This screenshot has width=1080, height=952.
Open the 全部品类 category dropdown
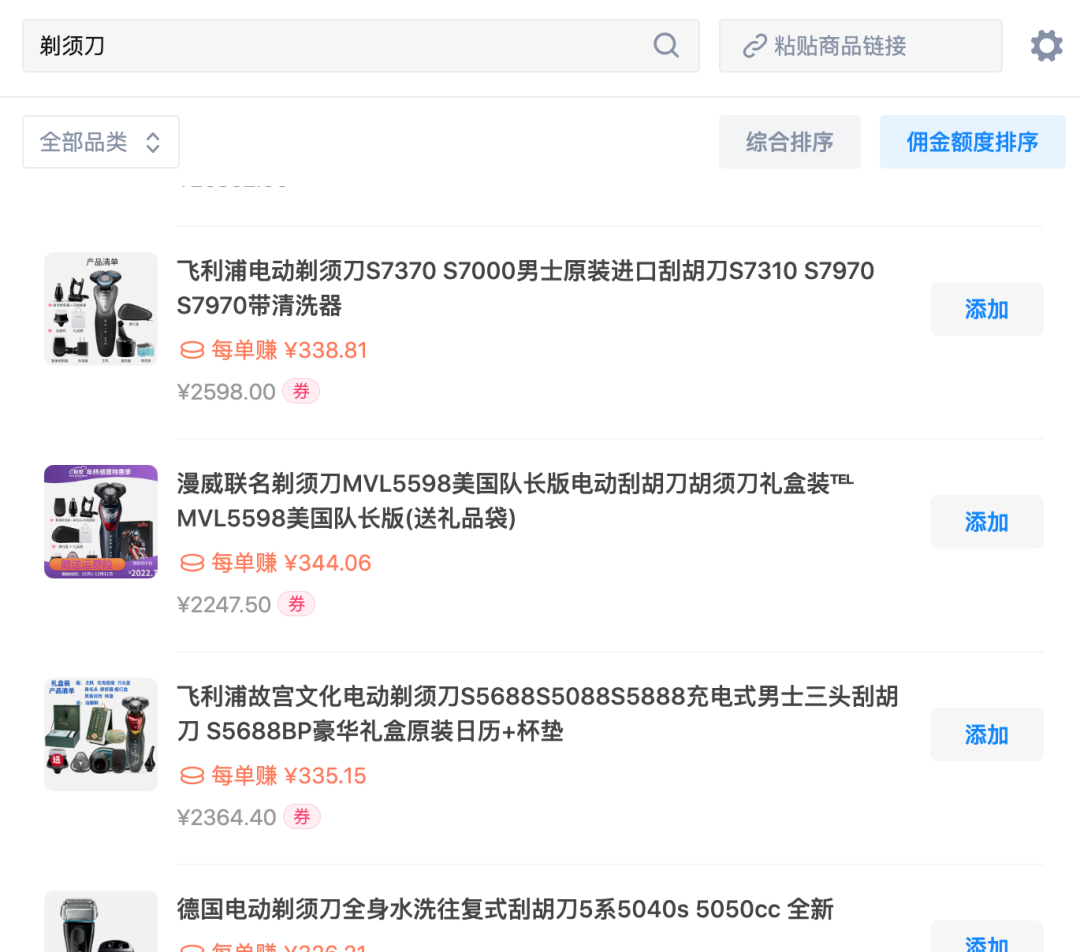101,142
